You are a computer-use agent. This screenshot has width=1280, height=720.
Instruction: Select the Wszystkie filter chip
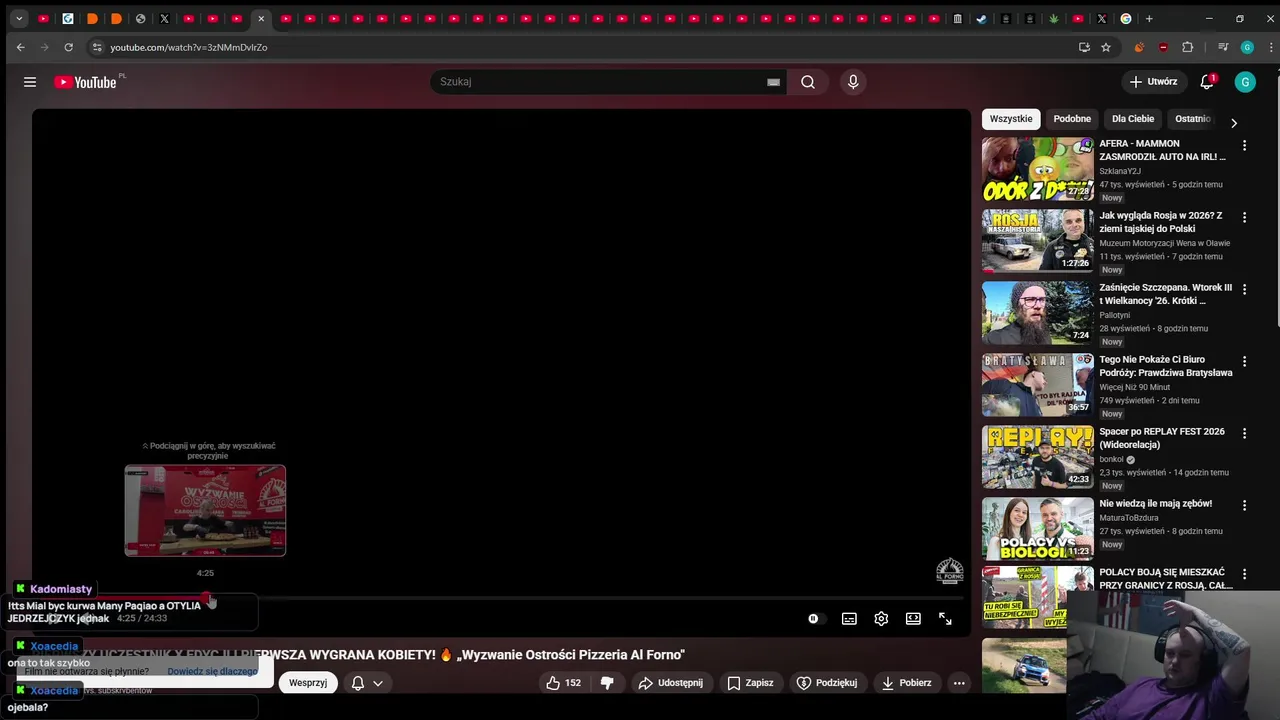pyautogui.click(x=1011, y=119)
